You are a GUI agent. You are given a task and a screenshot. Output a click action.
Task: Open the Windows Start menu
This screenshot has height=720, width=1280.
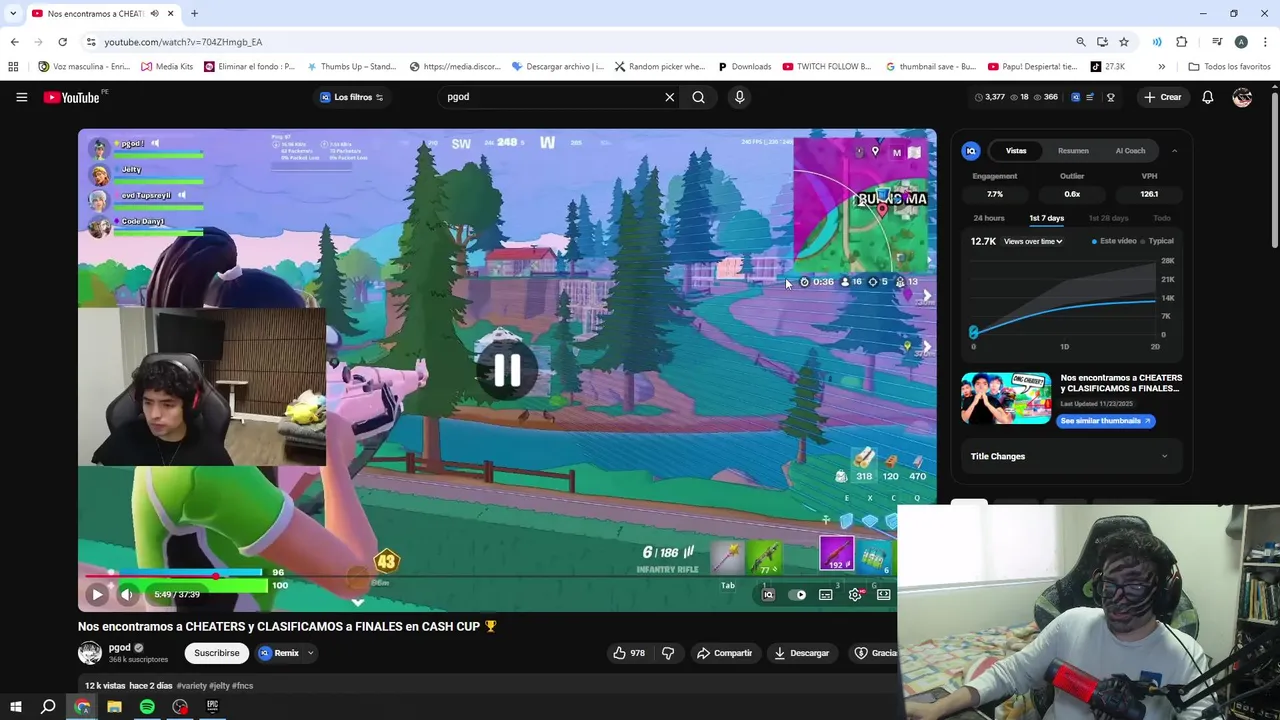[15, 707]
